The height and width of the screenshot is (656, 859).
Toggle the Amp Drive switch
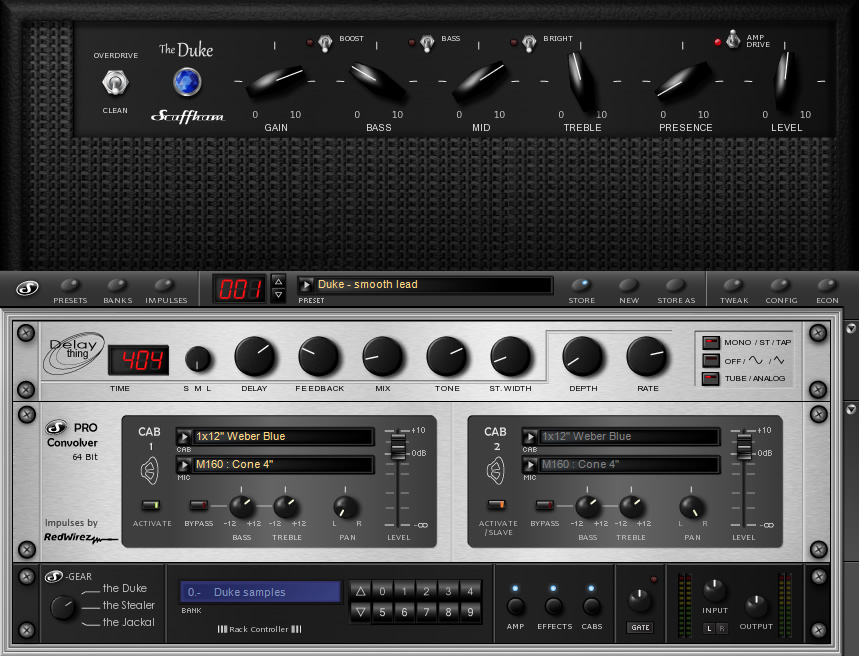click(x=733, y=39)
